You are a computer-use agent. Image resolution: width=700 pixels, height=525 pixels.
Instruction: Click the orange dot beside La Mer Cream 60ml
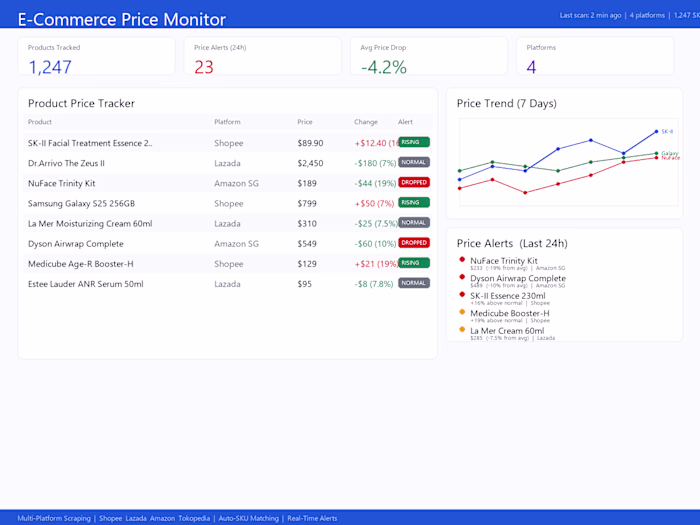(462, 329)
